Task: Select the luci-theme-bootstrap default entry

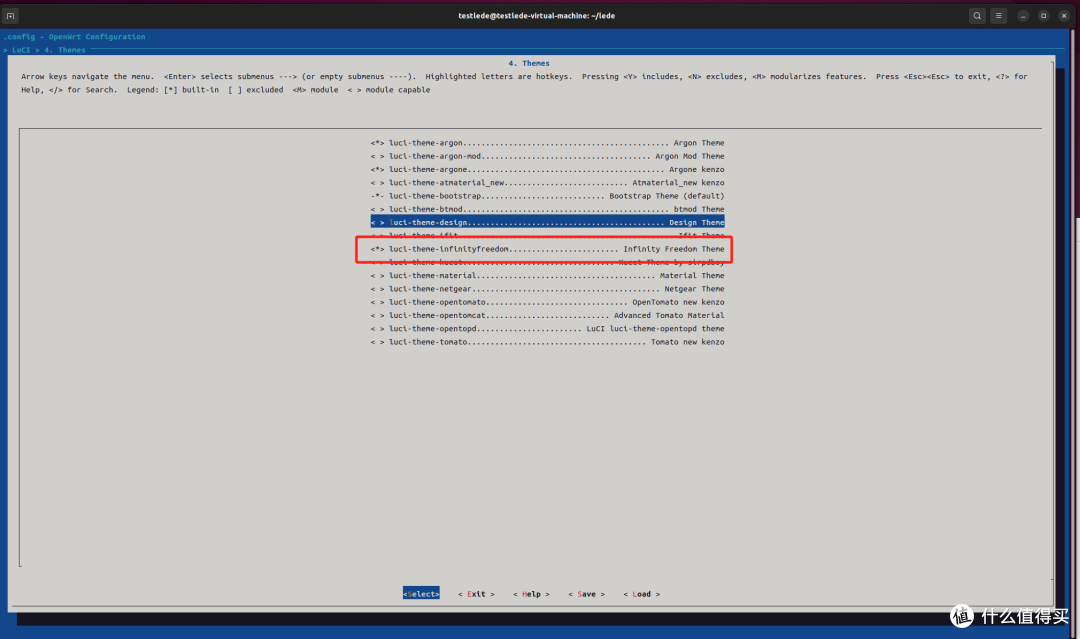Action: coord(547,196)
